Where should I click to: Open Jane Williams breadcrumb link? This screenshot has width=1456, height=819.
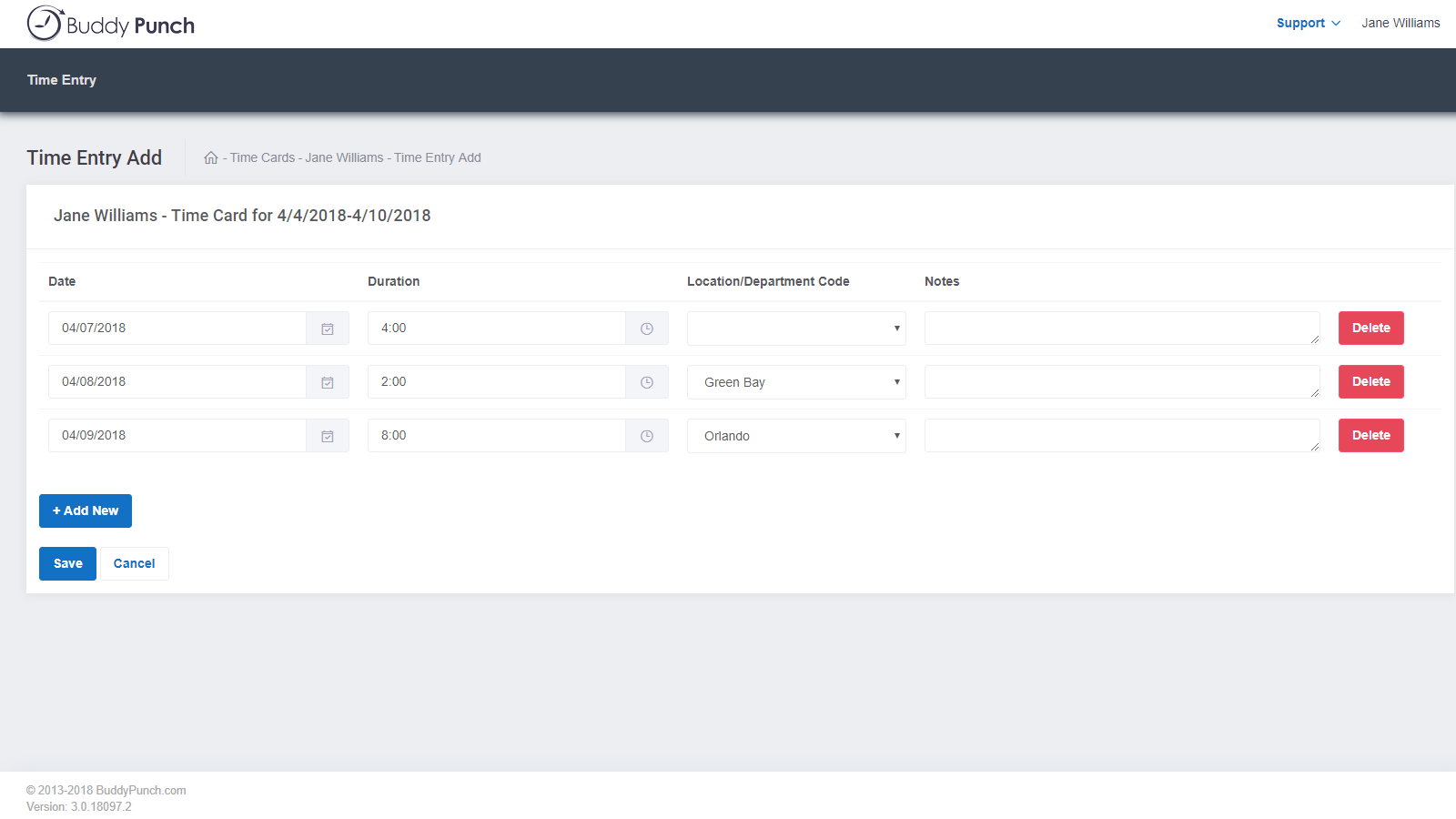click(344, 157)
